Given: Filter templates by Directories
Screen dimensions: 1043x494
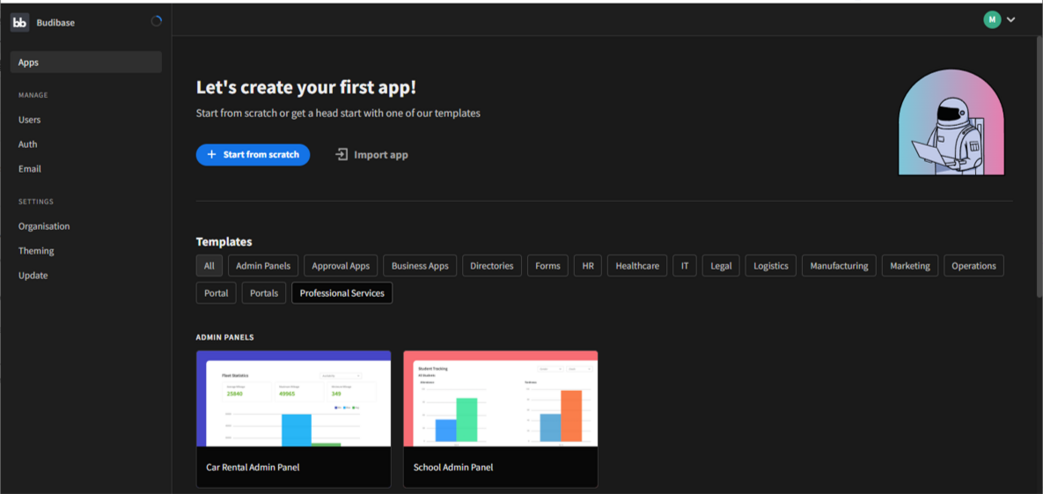Looking at the screenshot, I should (x=492, y=266).
